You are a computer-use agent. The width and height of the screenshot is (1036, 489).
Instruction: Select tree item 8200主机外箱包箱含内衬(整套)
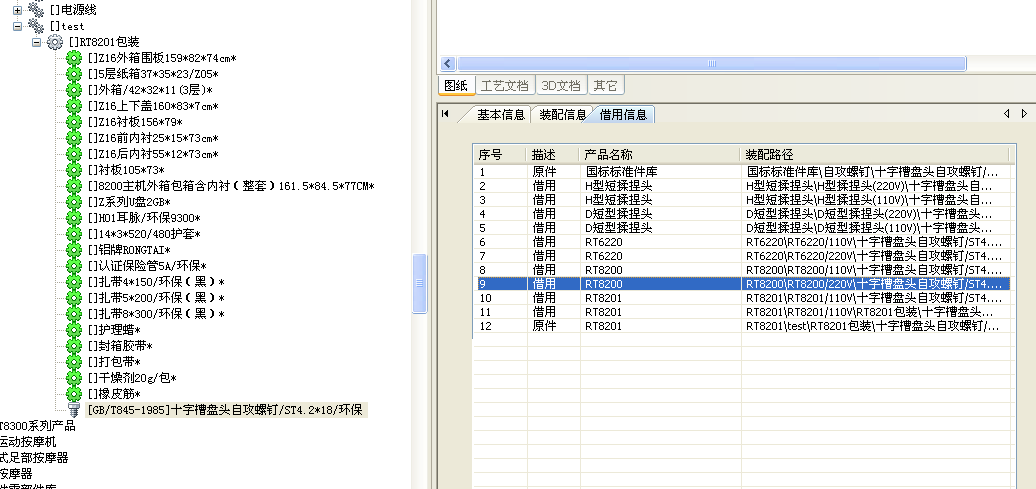pos(231,186)
